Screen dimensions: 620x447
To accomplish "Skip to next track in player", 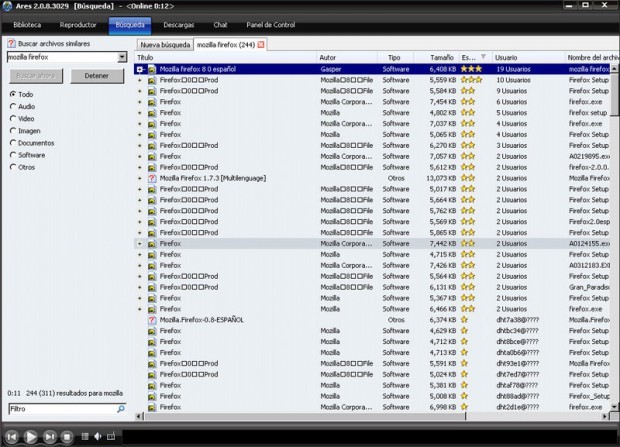I will coord(49,437).
